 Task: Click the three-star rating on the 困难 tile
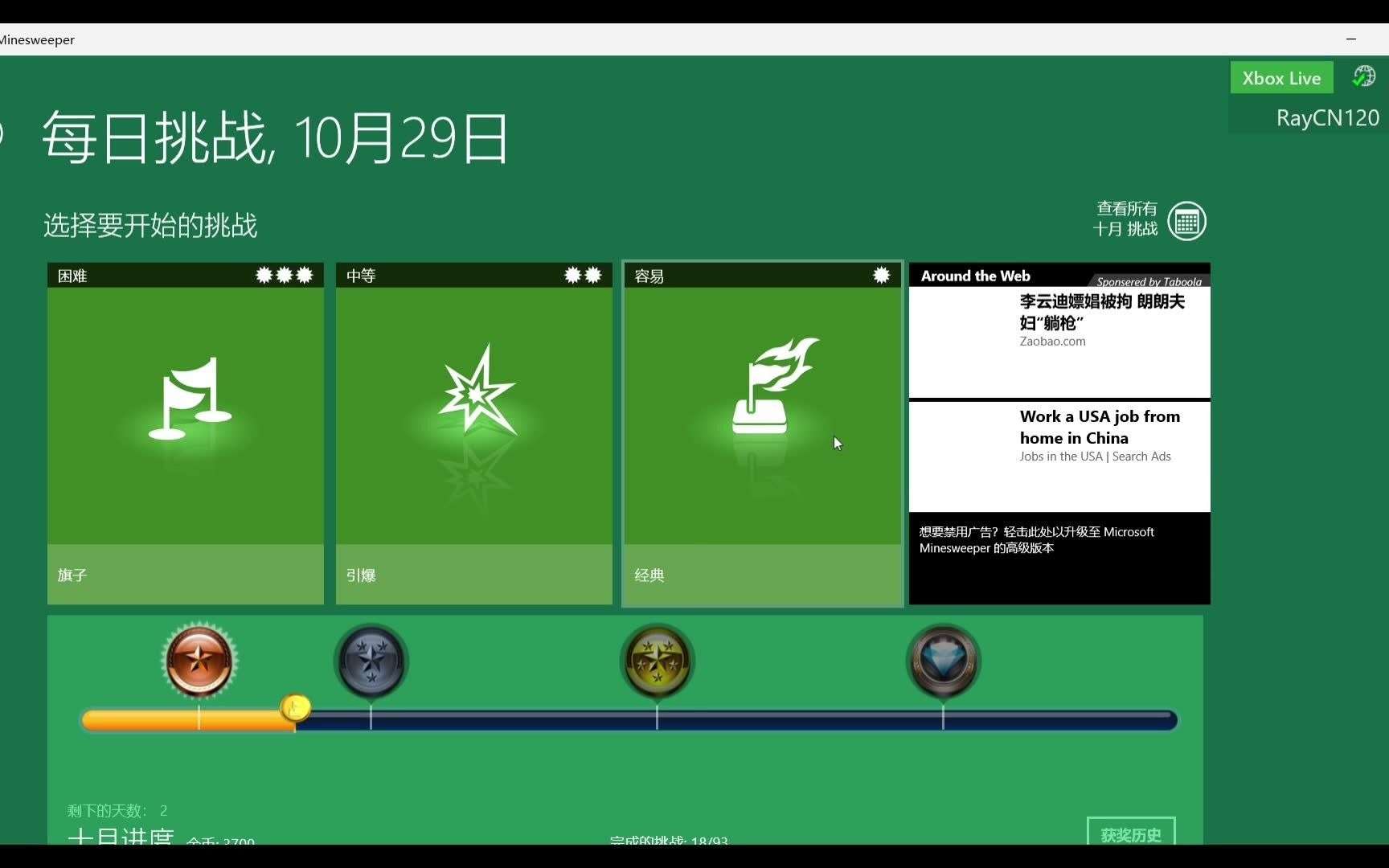(285, 276)
